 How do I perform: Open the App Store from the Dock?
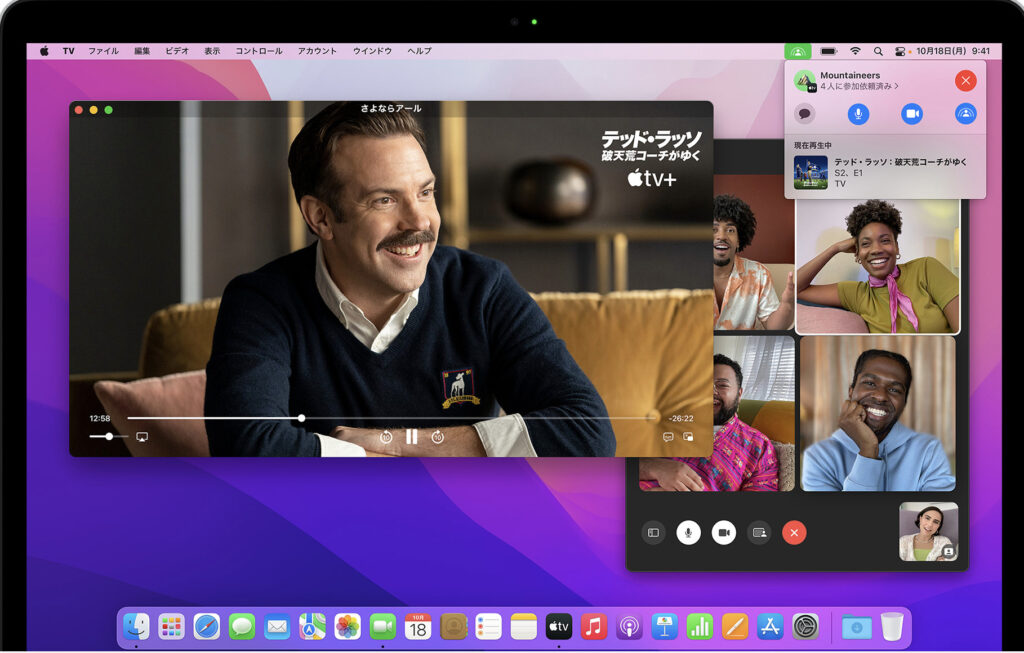pos(771,627)
